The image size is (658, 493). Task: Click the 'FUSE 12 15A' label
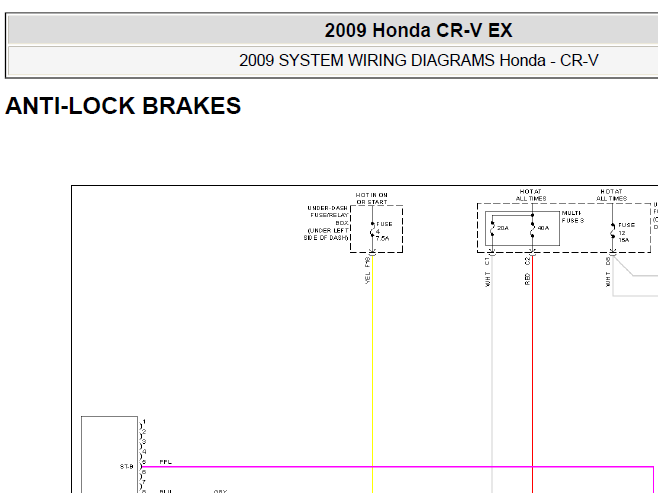[626, 232]
